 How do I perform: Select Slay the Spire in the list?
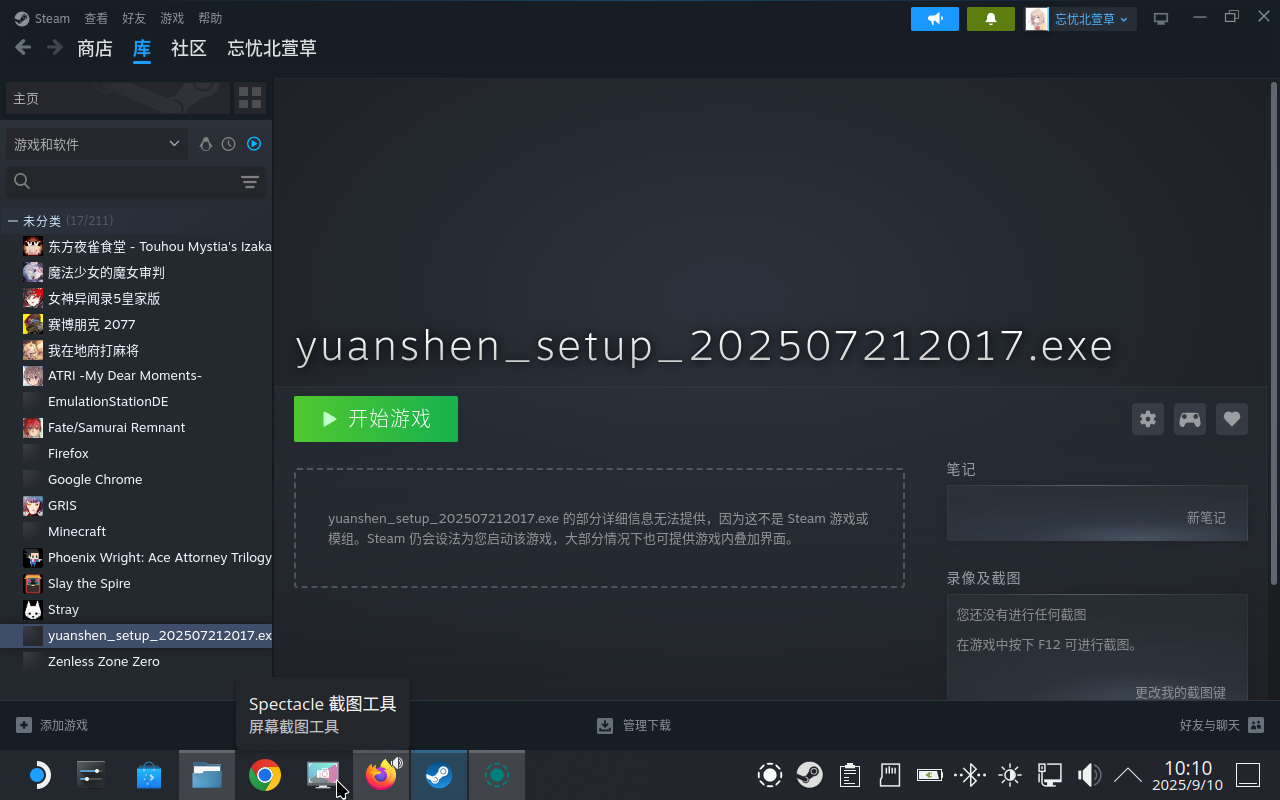(138, 584)
